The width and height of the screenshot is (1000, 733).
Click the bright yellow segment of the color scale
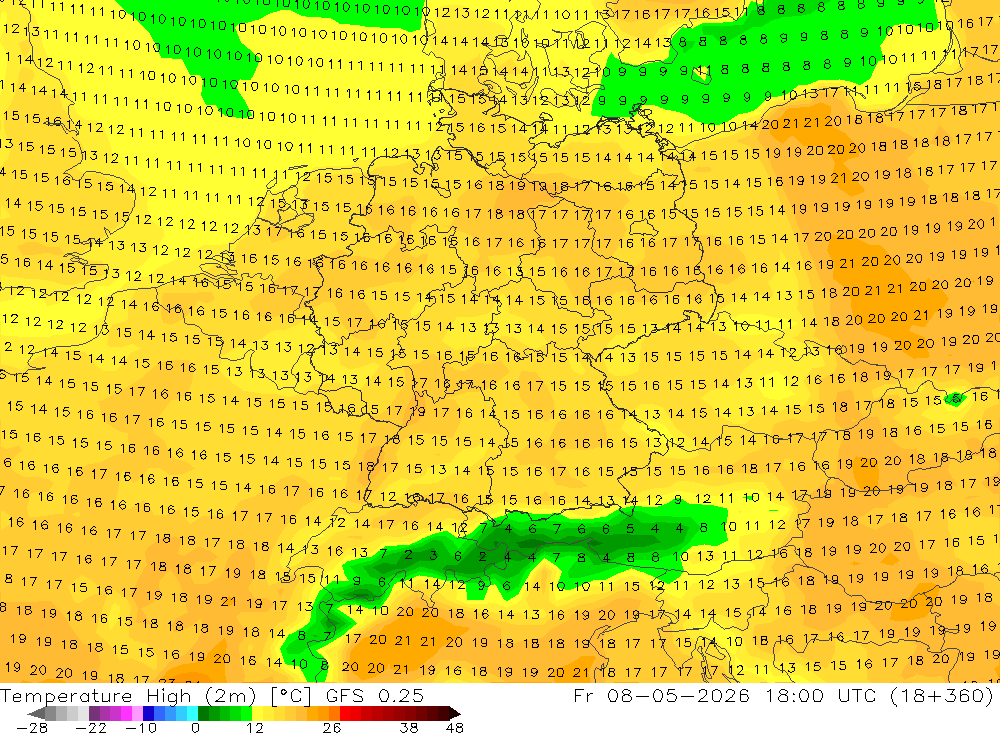pos(257,713)
